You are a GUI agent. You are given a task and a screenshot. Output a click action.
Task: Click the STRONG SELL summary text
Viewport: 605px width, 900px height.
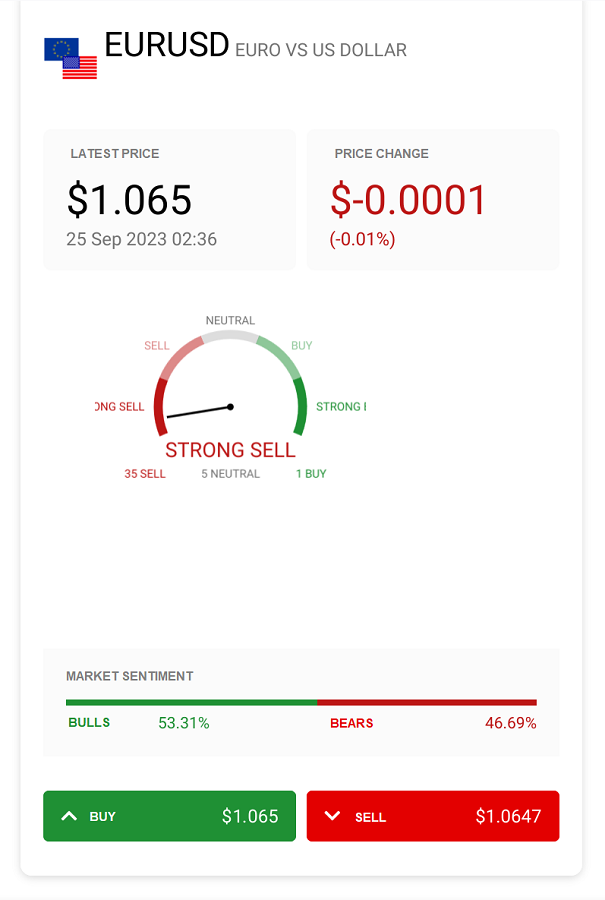point(230,450)
